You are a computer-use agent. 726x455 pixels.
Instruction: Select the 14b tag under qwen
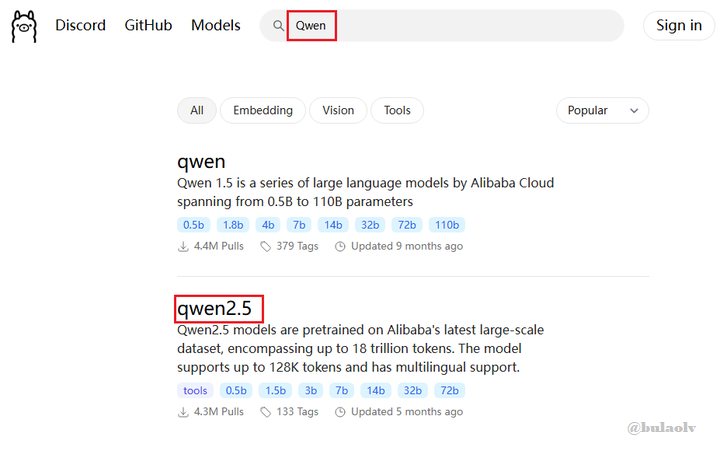tap(333, 225)
